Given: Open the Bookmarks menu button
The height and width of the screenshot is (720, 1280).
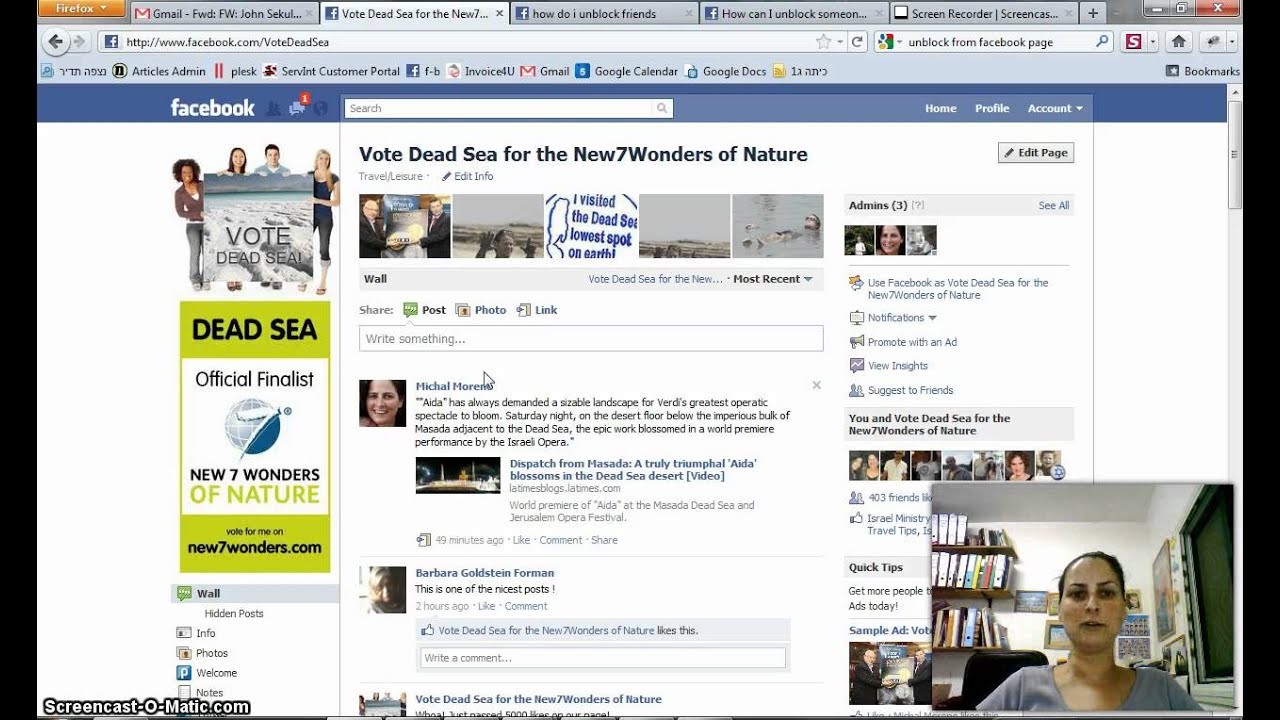Looking at the screenshot, I should pyautogui.click(x=1202, y=71).
